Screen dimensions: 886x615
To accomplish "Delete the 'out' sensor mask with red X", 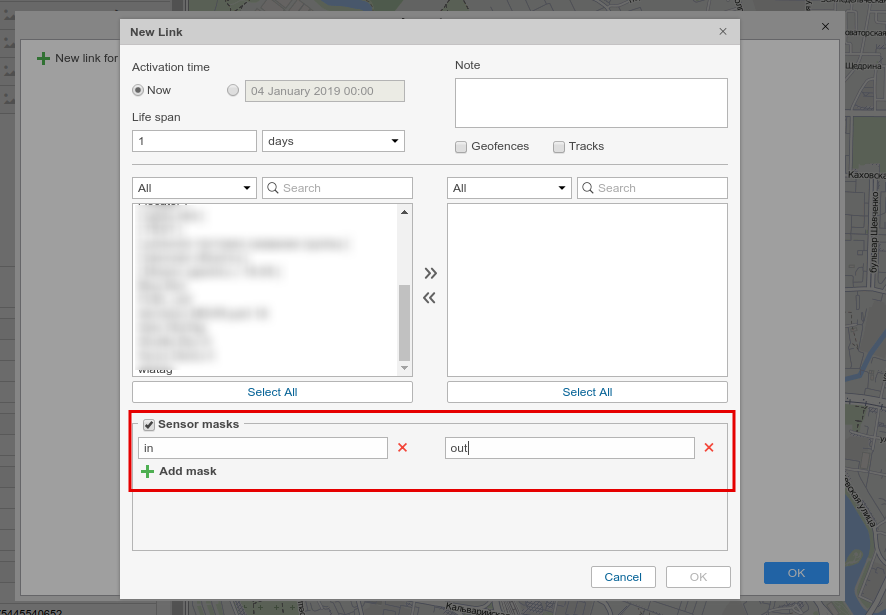I will (709, 448).
